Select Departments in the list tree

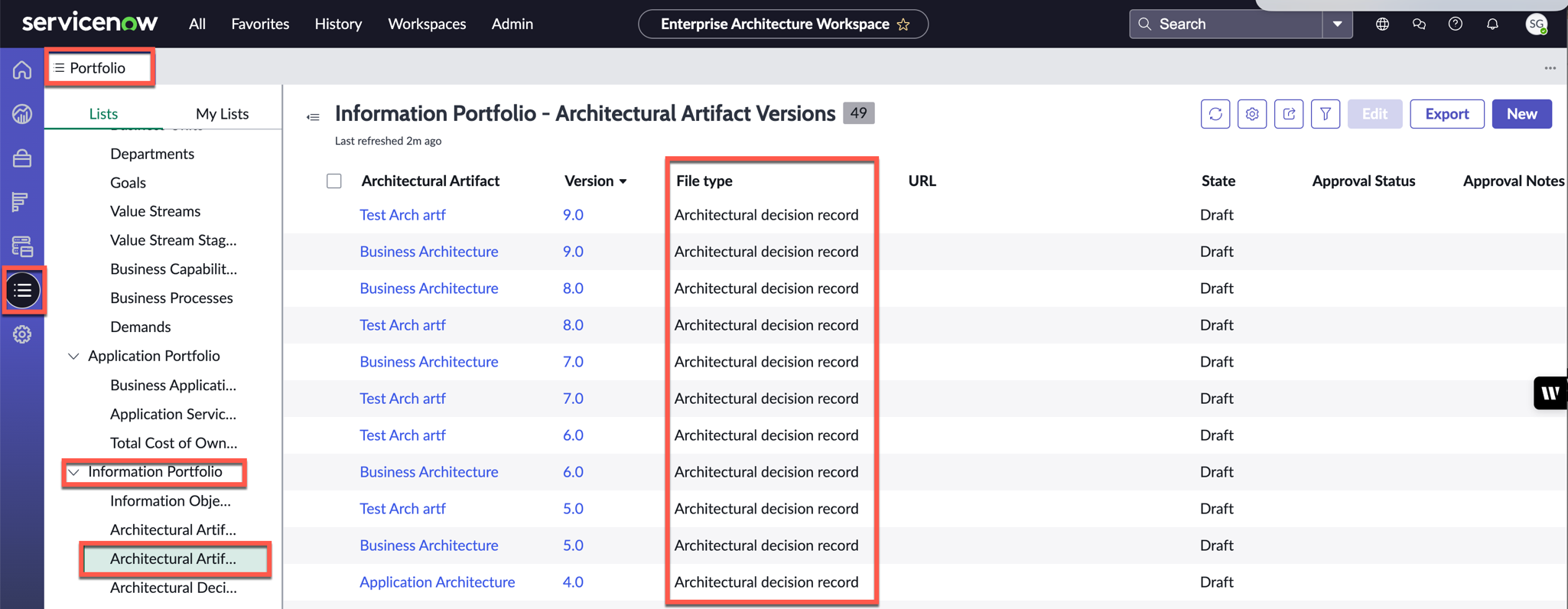[152, 154]
